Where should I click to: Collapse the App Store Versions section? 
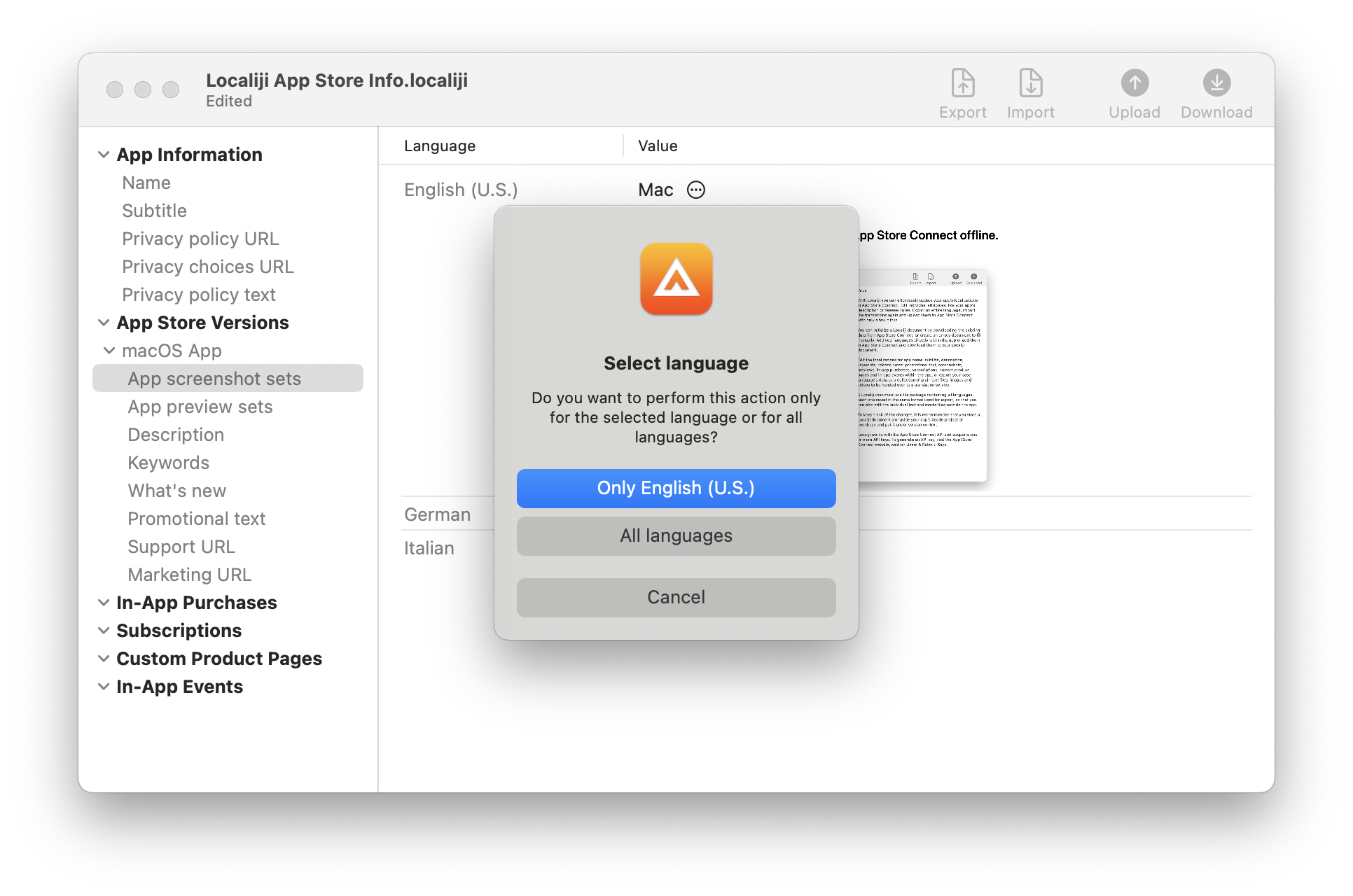point(104,323)
